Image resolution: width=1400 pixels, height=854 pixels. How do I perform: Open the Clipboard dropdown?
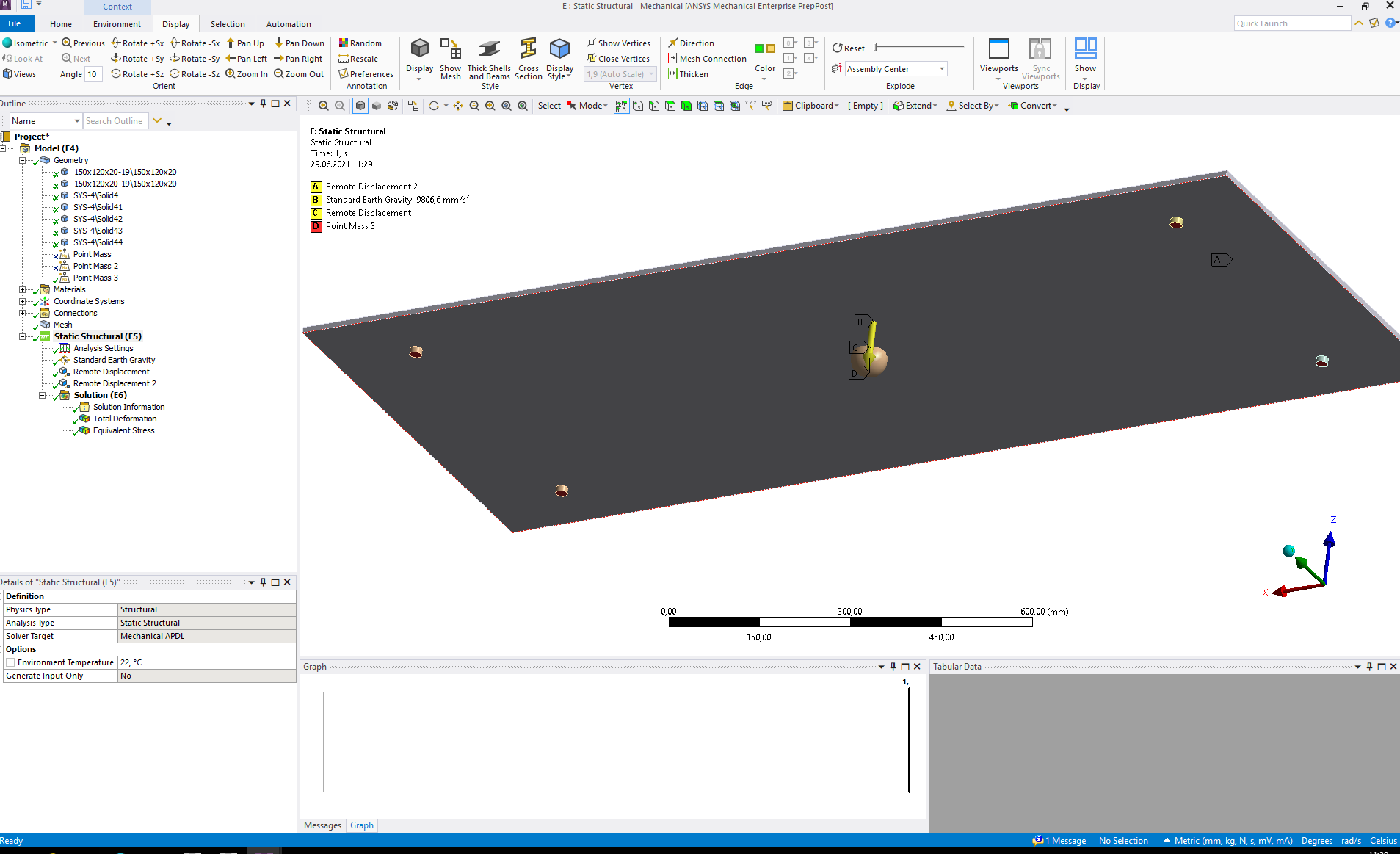pos(810,106)
